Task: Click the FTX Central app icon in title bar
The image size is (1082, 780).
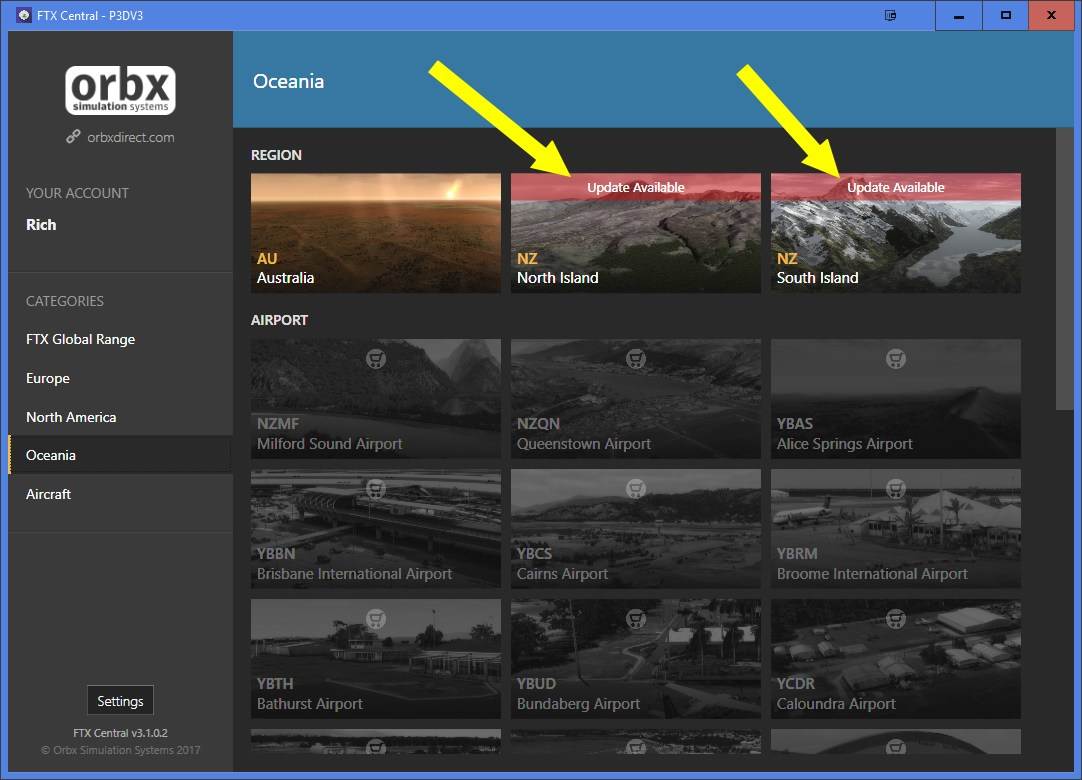Action: pos(24,15)
